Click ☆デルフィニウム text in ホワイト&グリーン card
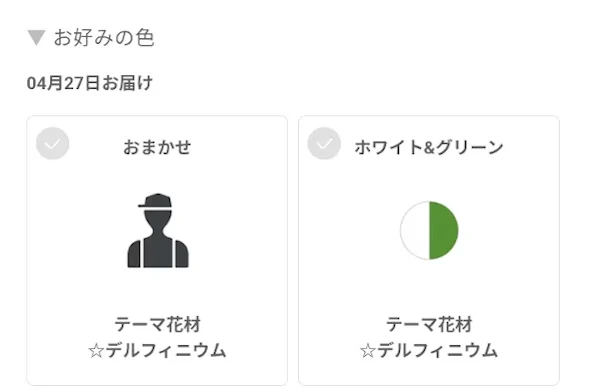Viewport: 600px width, 391px height. click(429, 350)
